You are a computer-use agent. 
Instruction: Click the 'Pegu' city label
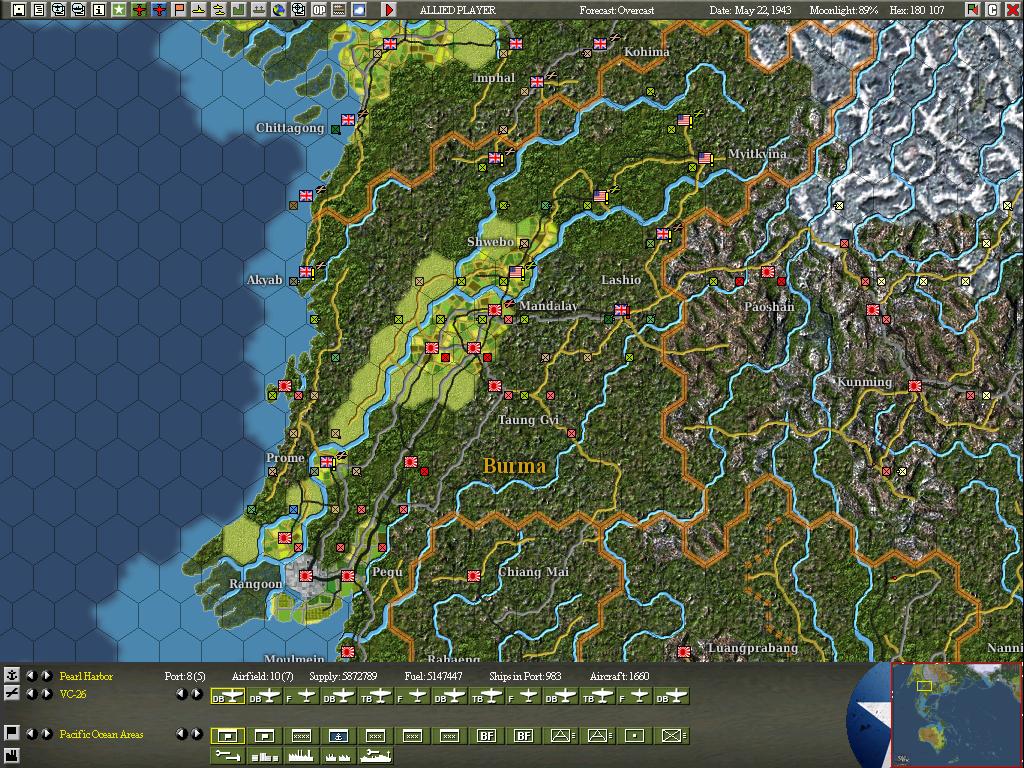[387, 572]
